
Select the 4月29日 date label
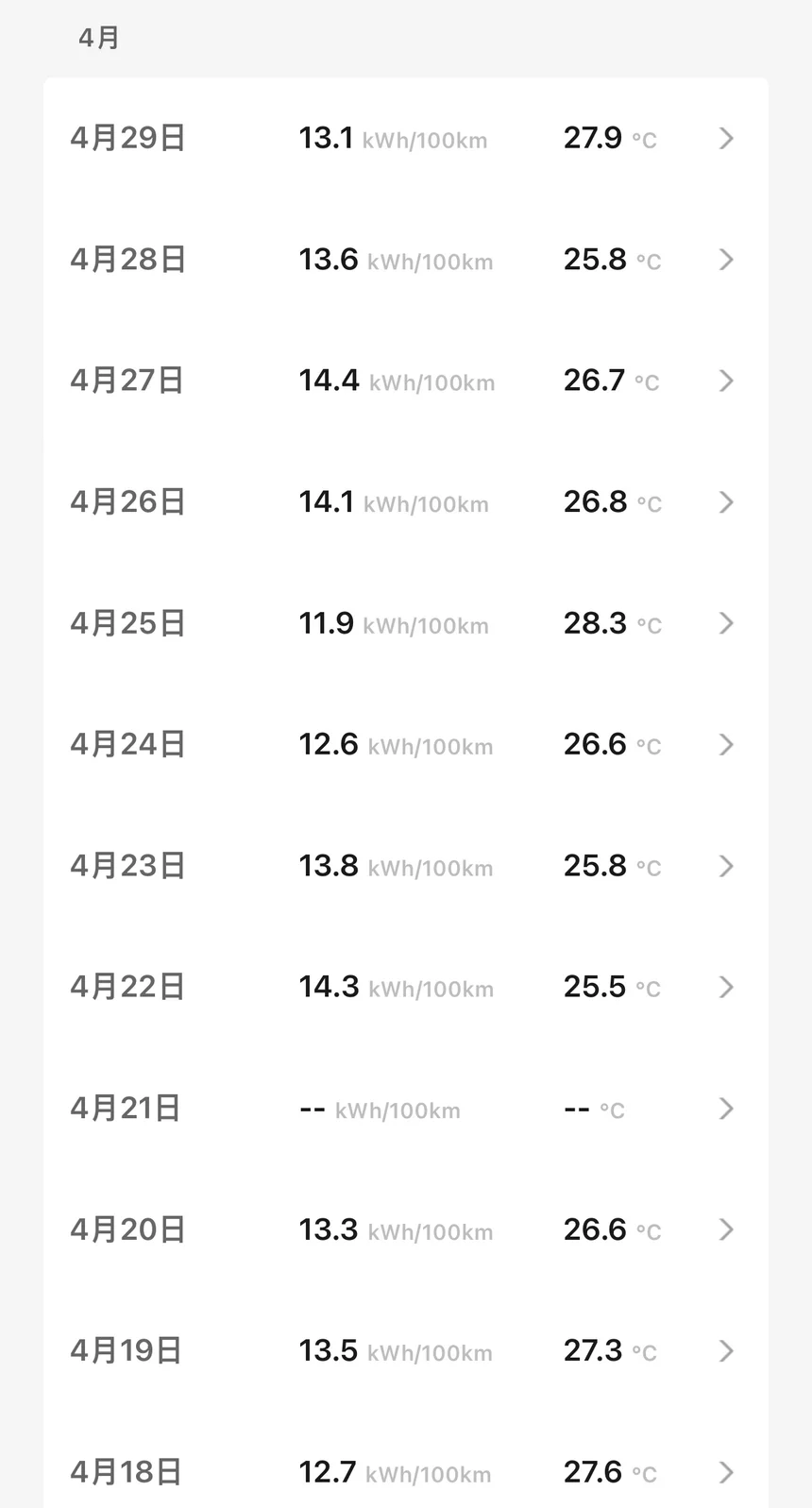click(127, 139)
